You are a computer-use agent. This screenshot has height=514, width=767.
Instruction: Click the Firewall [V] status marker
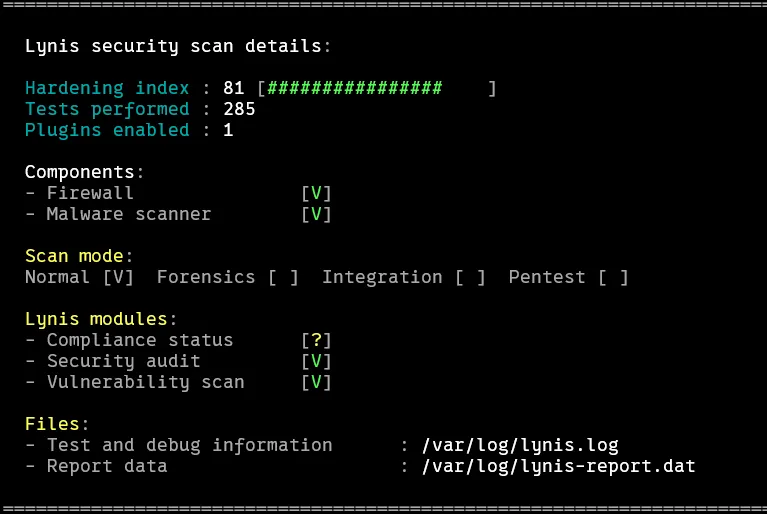[x=316, y=193]
